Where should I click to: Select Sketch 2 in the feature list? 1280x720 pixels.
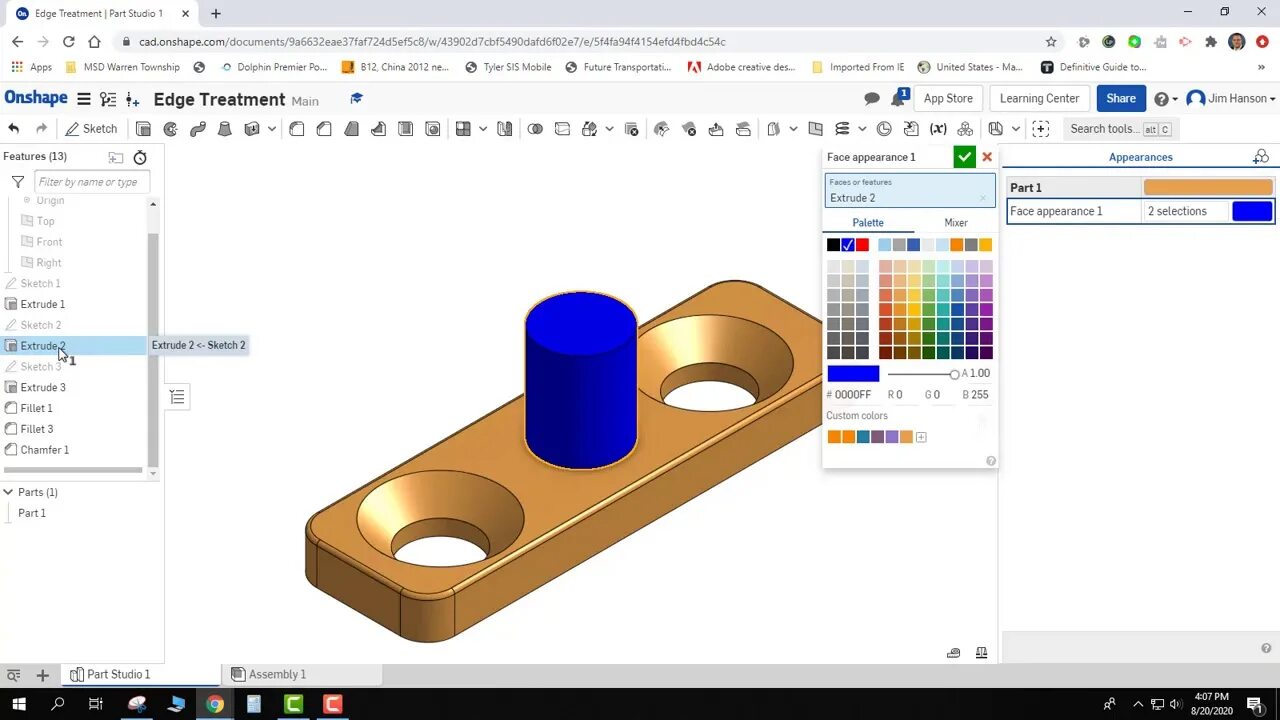(41, 325)
